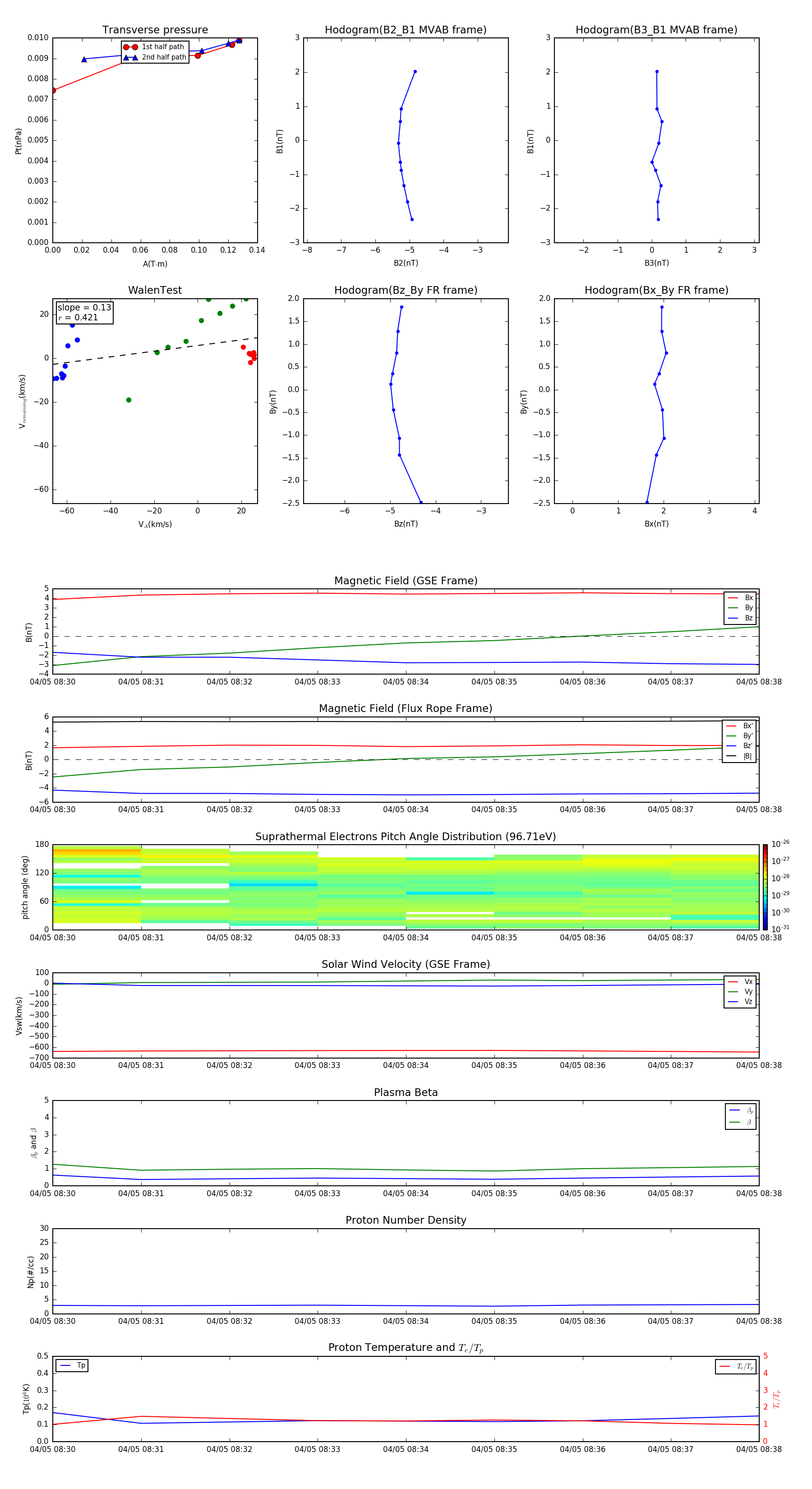Click the 'Tp' legend entry
812x1489 pixels.
tap(72, 1365)
